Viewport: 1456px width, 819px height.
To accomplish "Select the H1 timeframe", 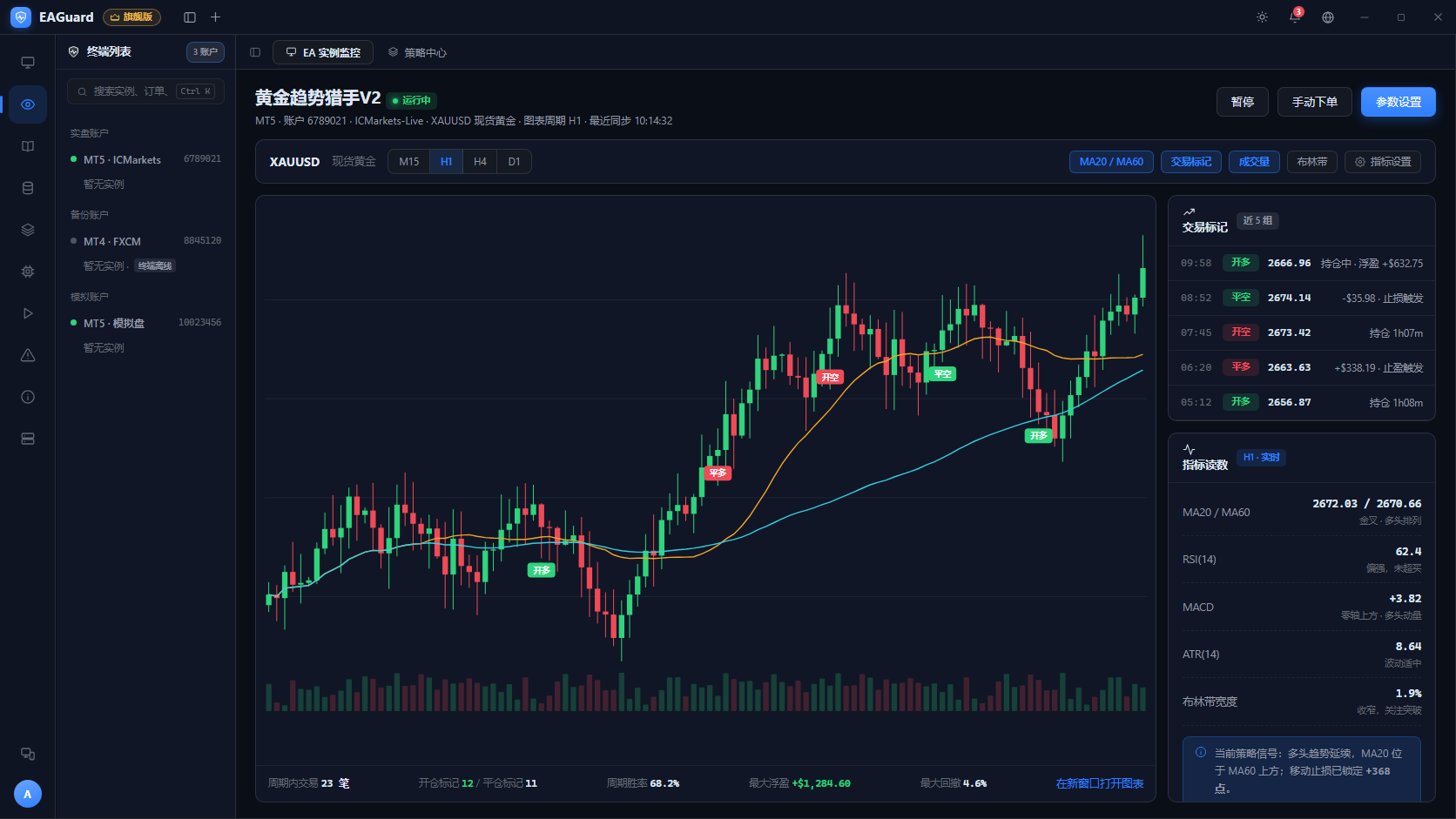I will point(446,162).
